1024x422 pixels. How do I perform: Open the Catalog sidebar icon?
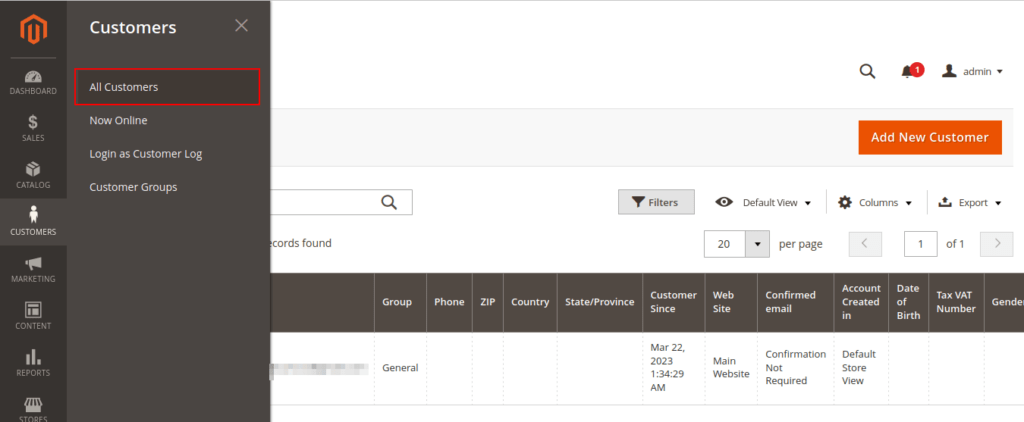point(33,175)
